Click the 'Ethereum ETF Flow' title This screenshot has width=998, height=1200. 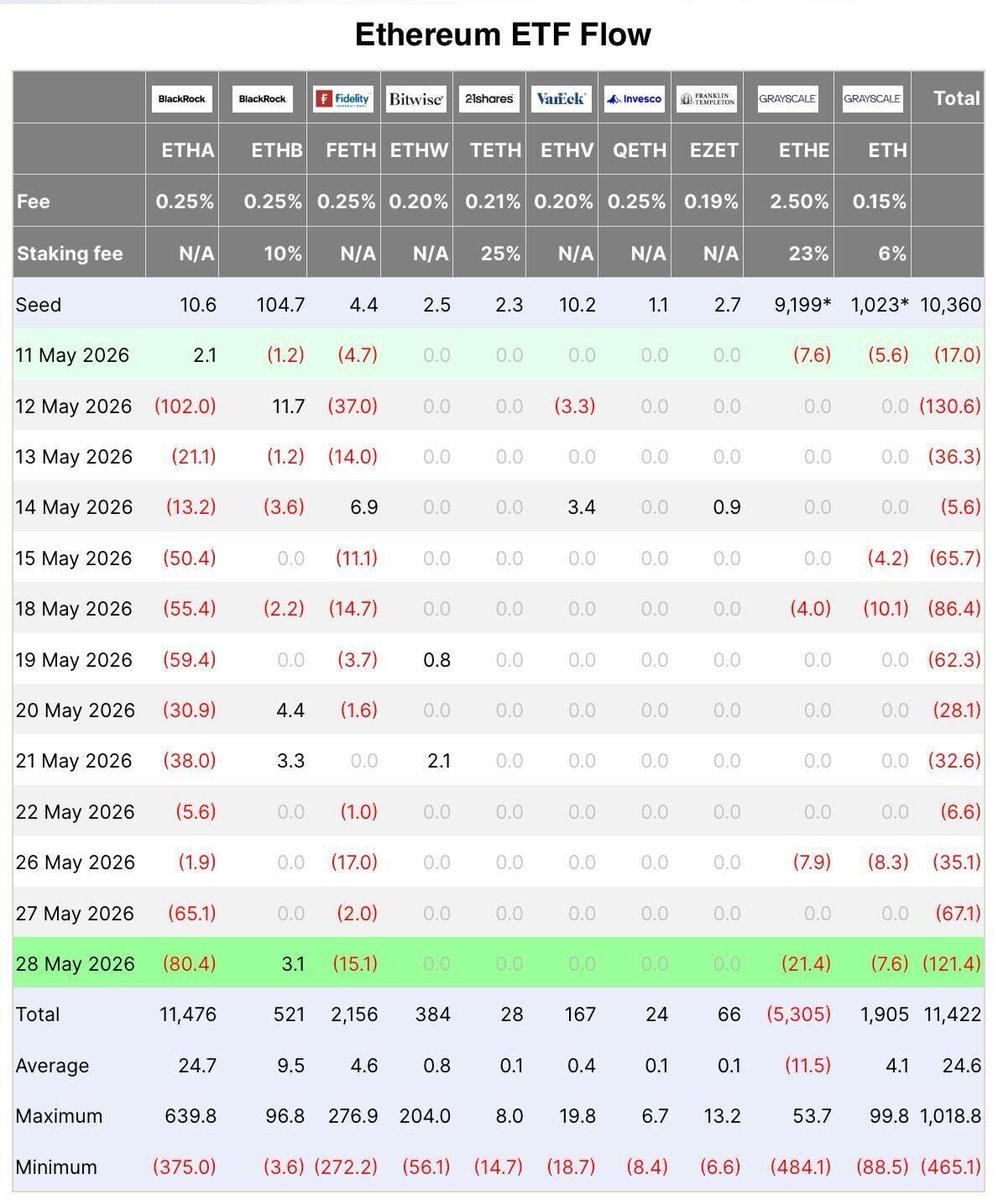(503, 34)
